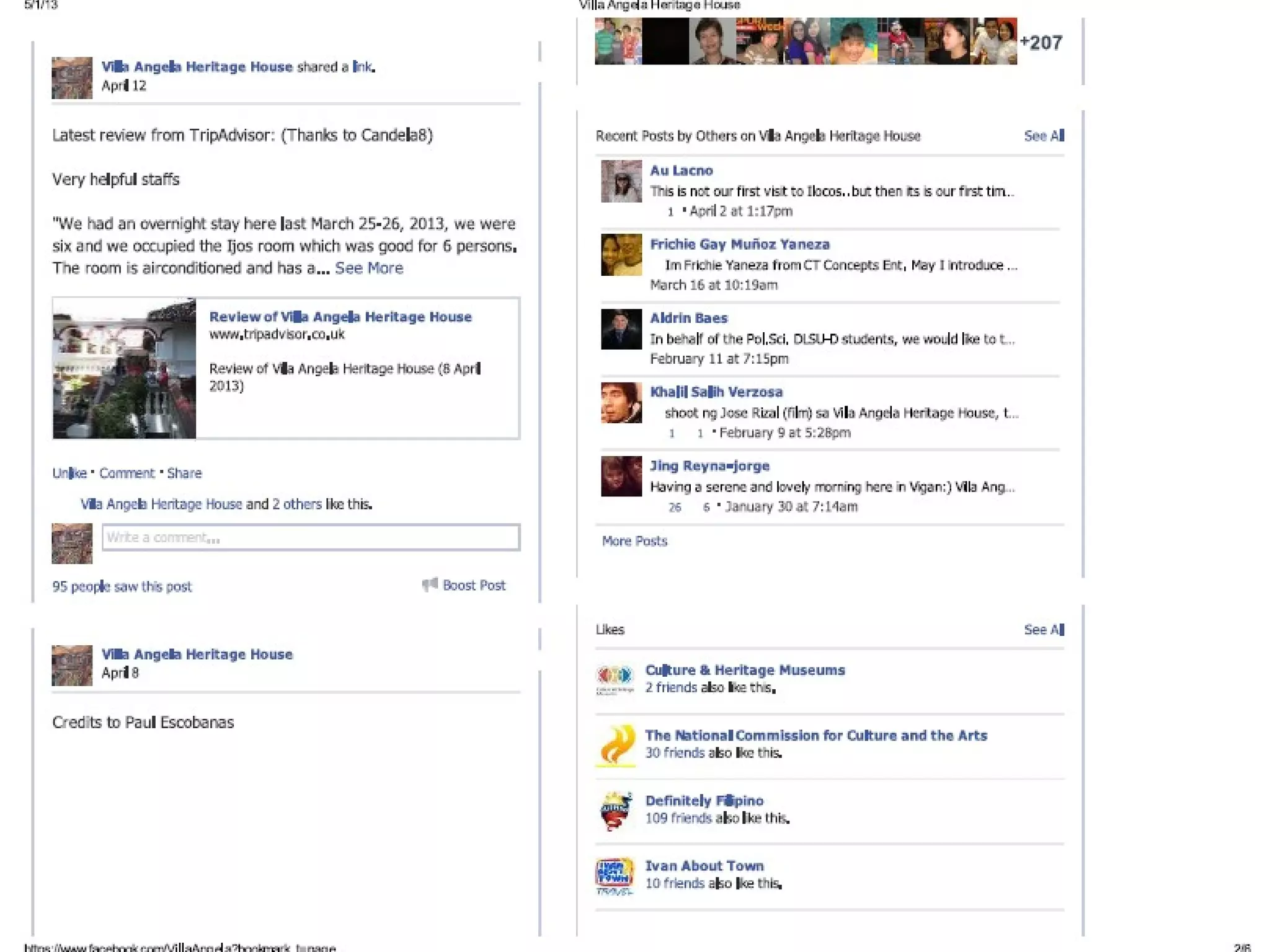Viewport: 1270px width, 952px height.
Task: Click National Commission for Culture flame icon
Action: tap(616, 745)
